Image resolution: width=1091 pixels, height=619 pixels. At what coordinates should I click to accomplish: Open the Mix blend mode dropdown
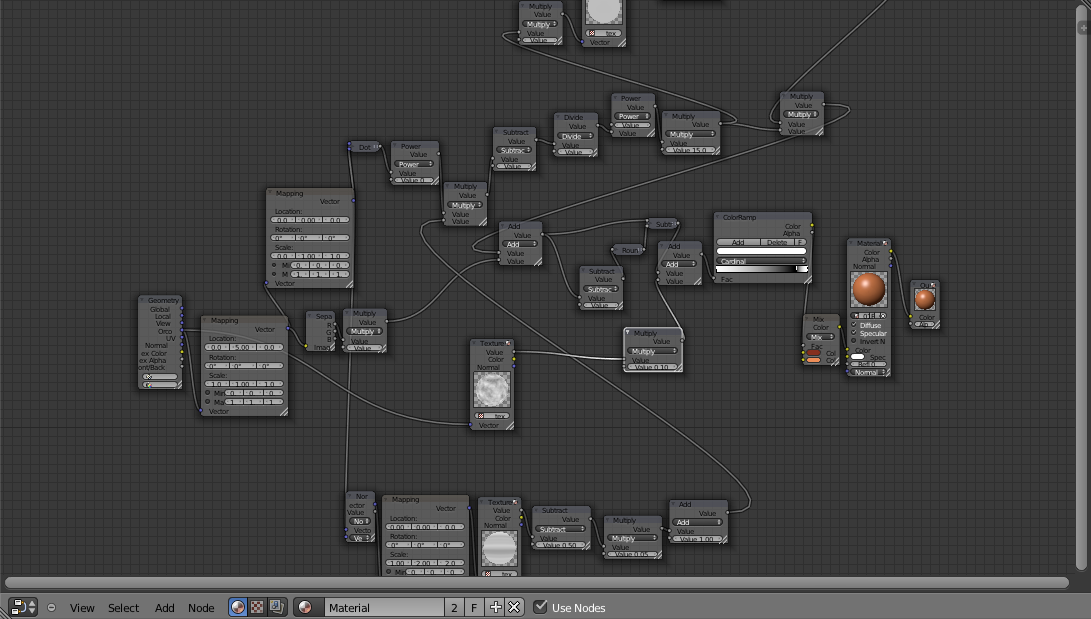click(818, 336)
